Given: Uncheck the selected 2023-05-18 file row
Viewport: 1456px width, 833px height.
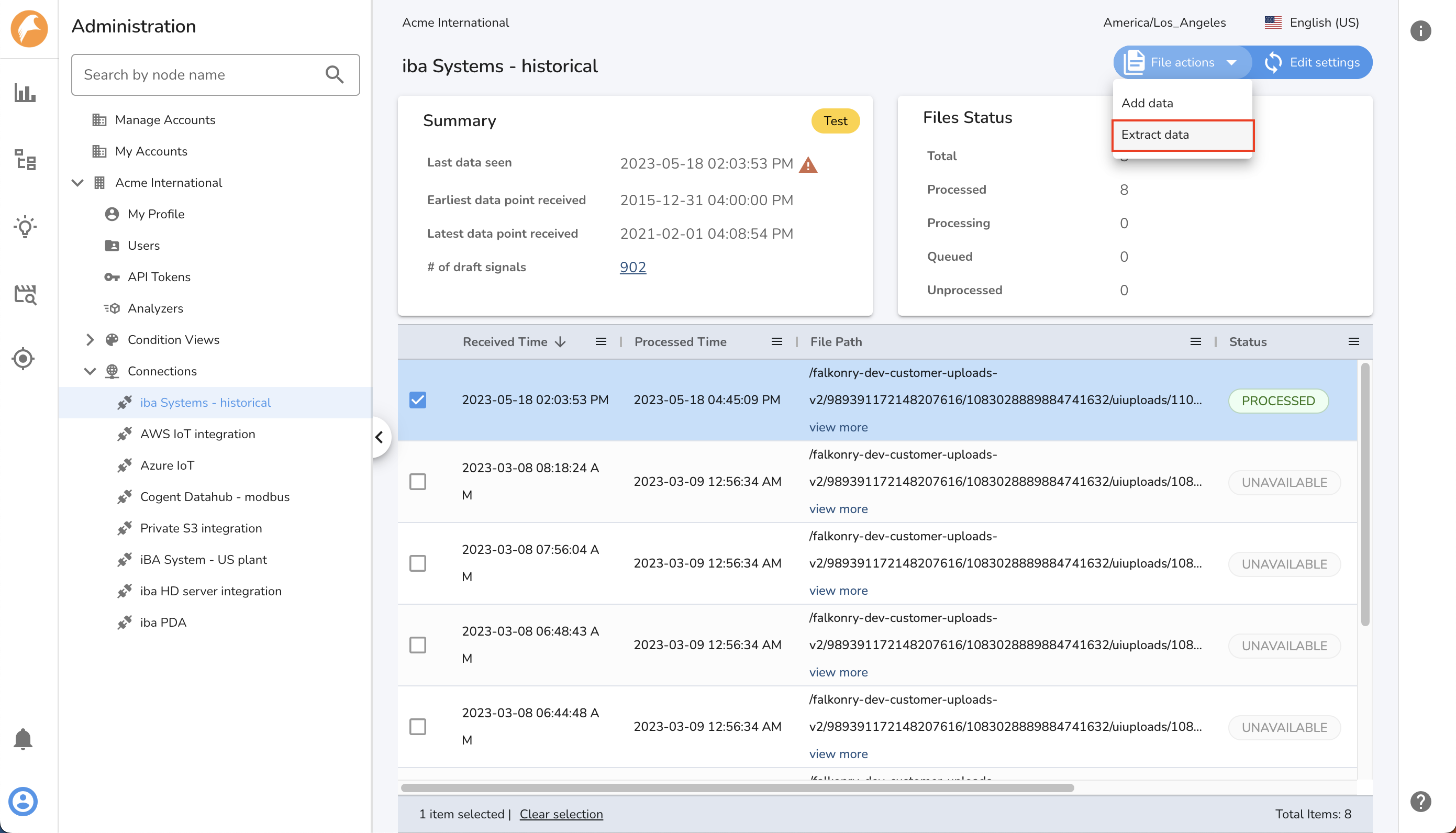Looking at the screenshot, I should click(x=418, y=400).
